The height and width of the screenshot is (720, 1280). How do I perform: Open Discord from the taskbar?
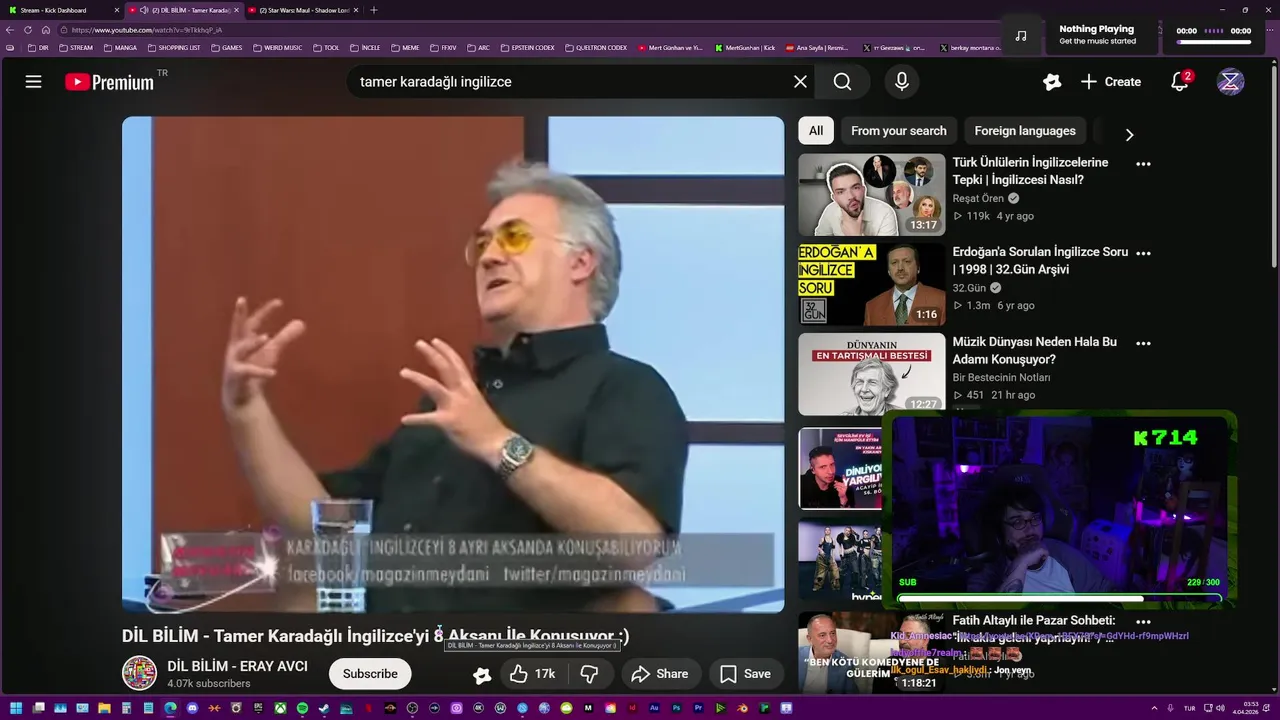click(192, 709)
